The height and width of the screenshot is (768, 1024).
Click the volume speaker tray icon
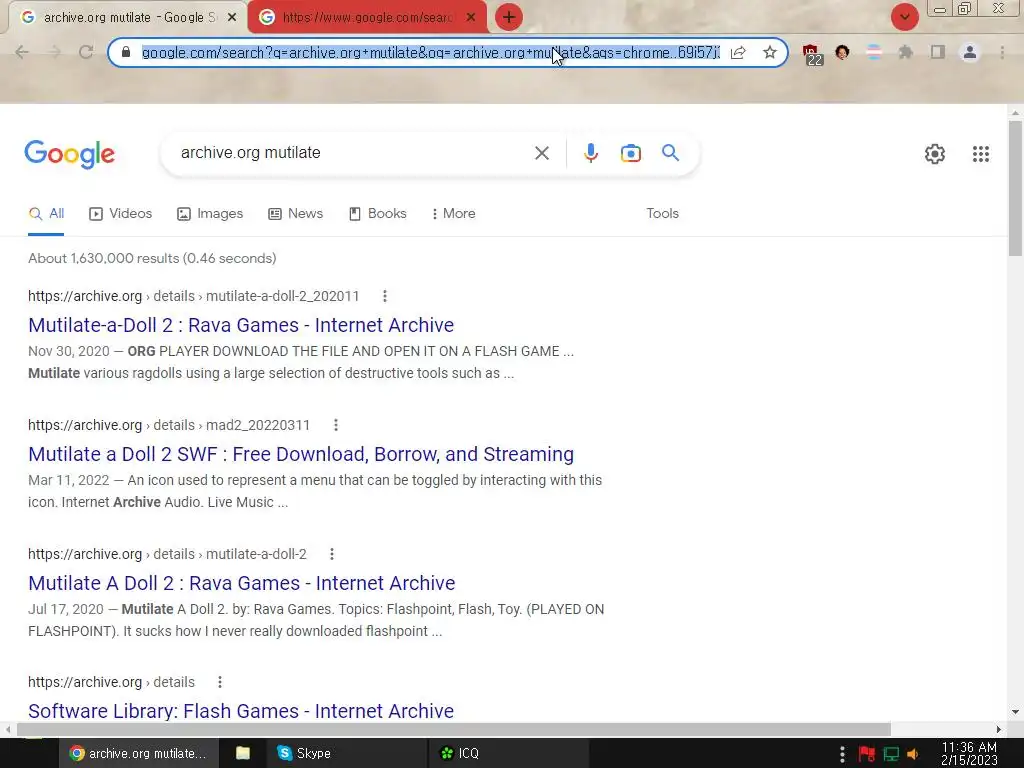[913, 754]
